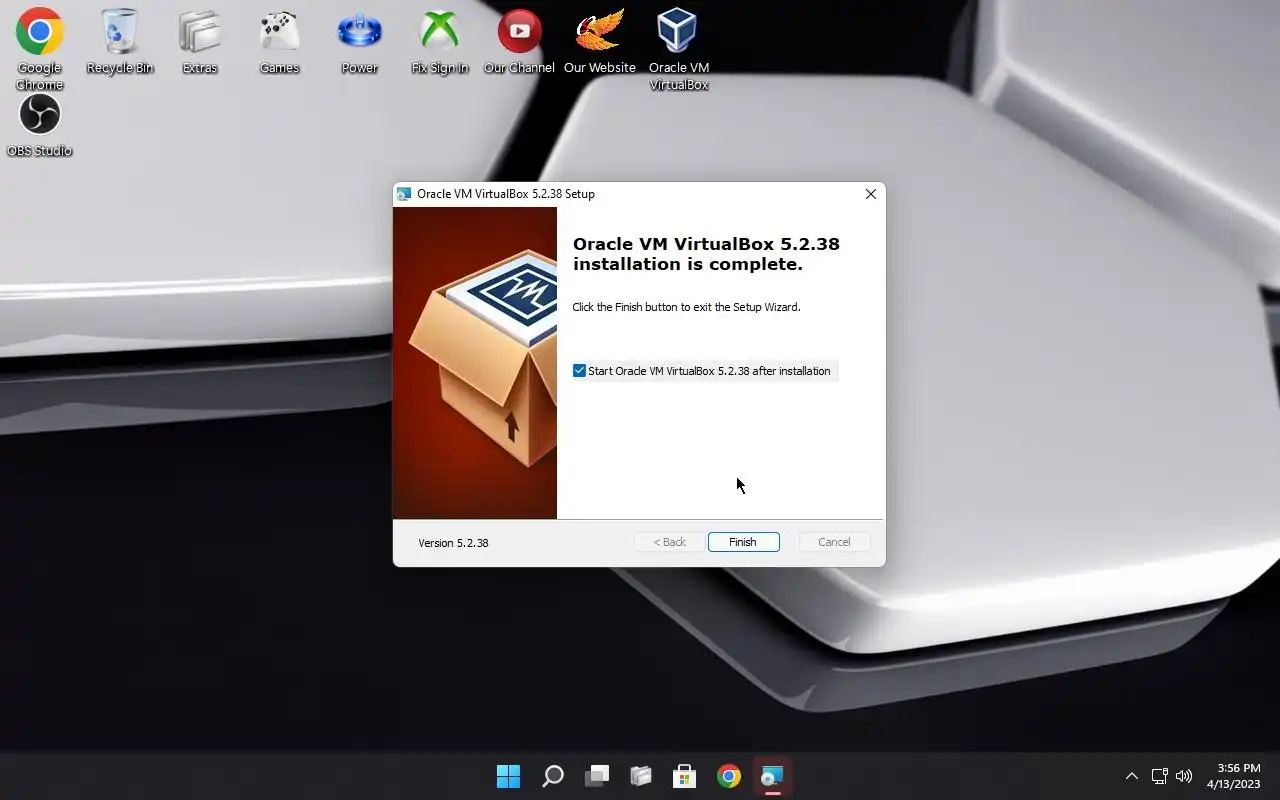
Task: Open the Google Chrome desktop shortcut
Action: tap(40, 48)
